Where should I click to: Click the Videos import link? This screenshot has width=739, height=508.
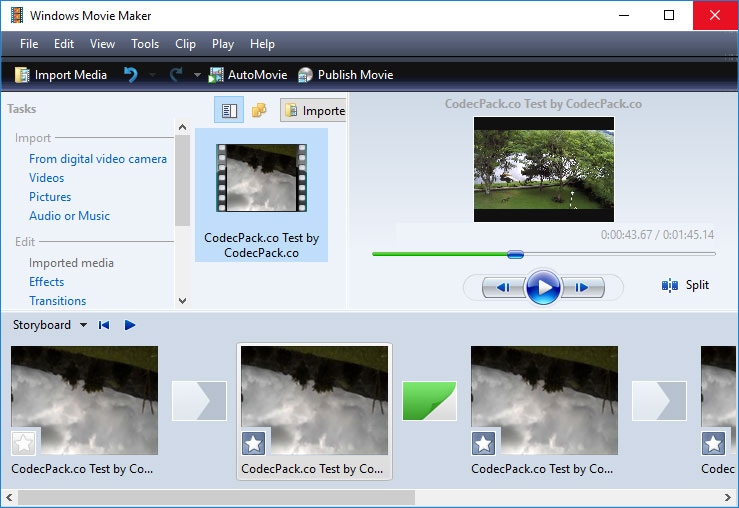(x=47, y=178)
